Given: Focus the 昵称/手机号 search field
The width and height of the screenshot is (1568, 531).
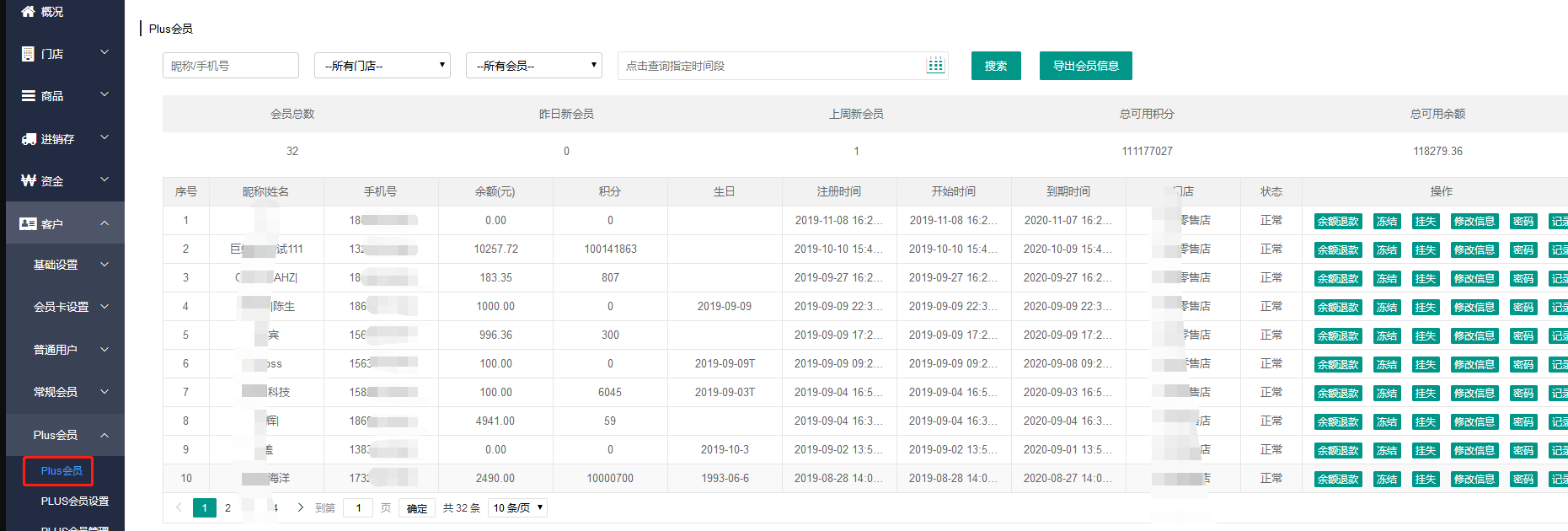Looking at the screenshot, I should 230,66.
